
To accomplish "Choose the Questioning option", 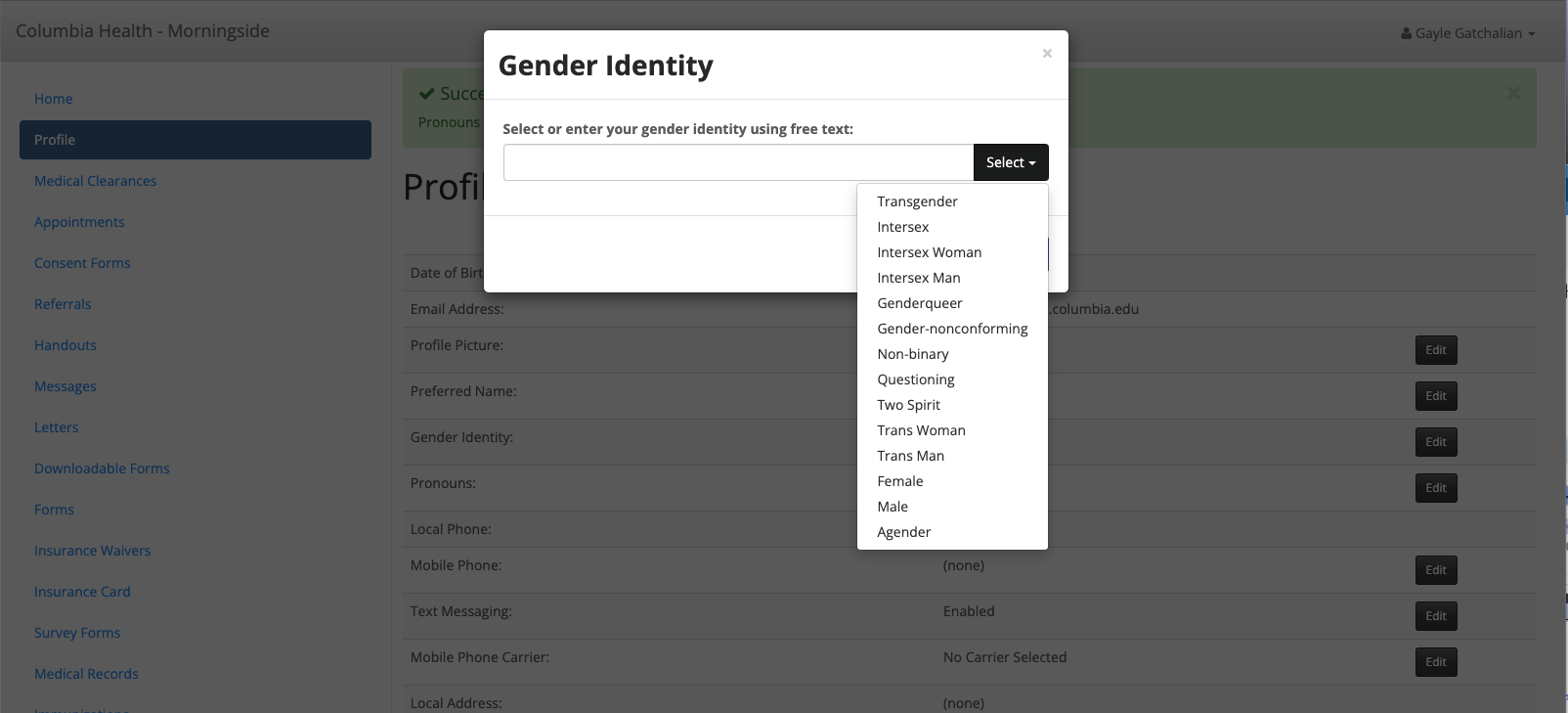I will [x=915, y=379].
